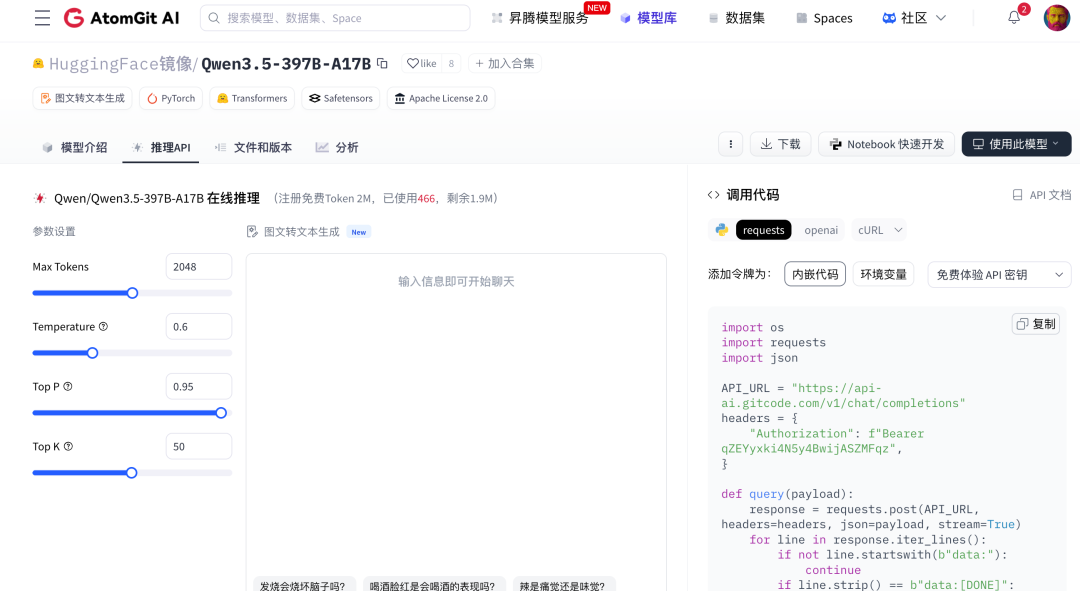Click the Temperature slider handle
Image resolution: width=1080 pixels, height=591 pixels.
[x=92, y=353]
